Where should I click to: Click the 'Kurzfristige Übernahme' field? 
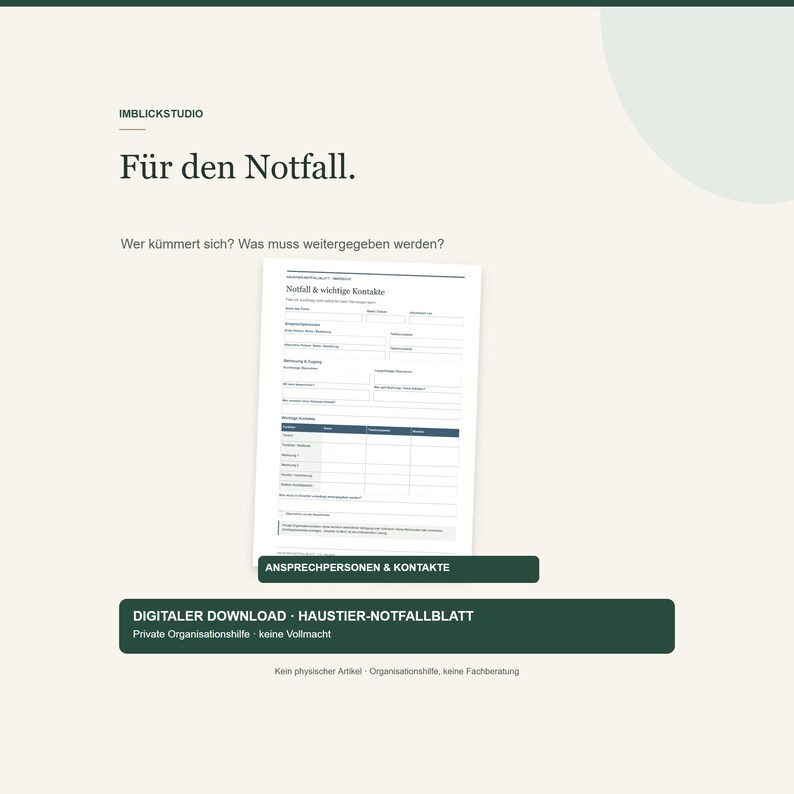click(x=327, y=378)
